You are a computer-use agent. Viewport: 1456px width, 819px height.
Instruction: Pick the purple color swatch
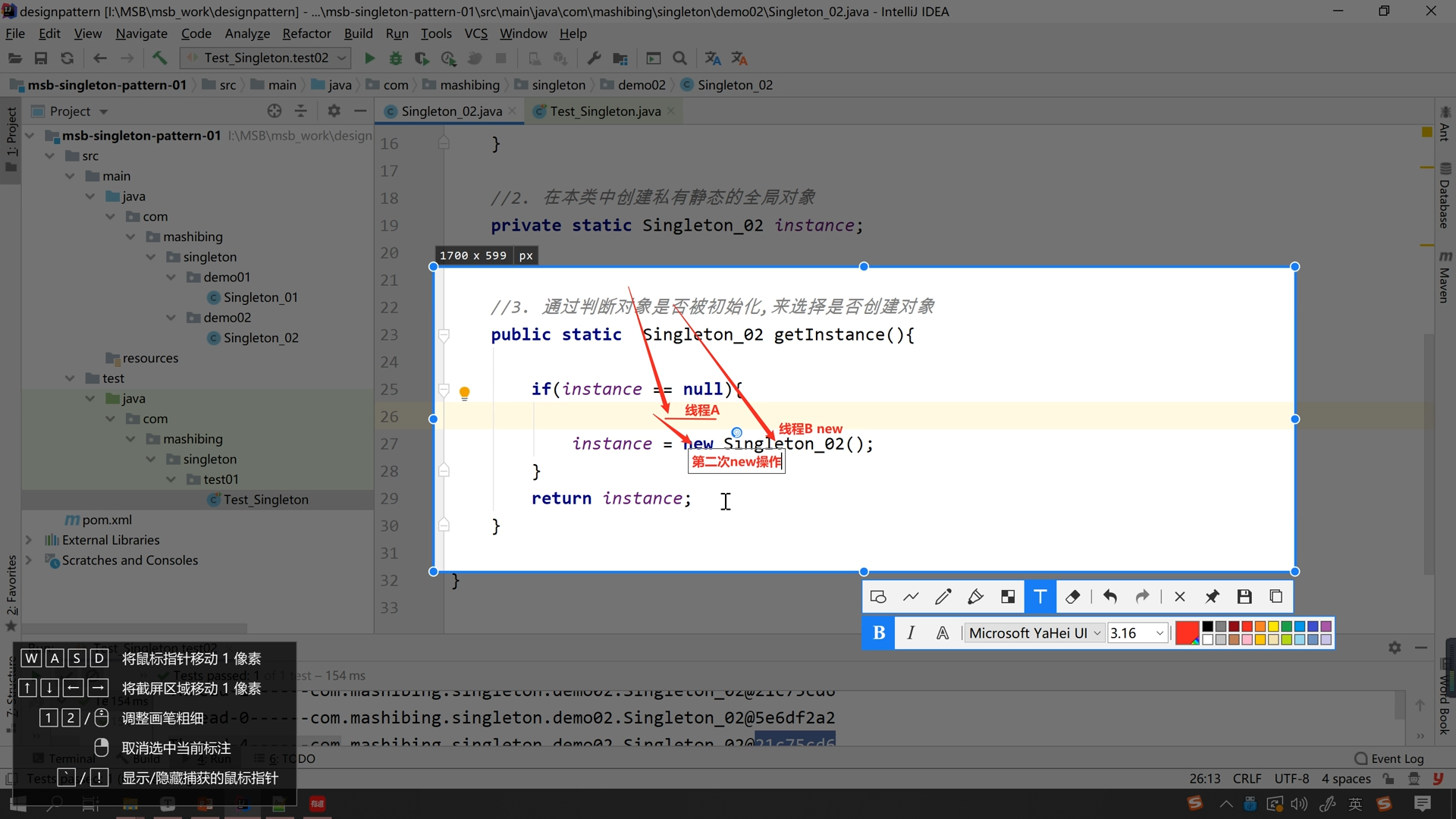coord(1326,626)
